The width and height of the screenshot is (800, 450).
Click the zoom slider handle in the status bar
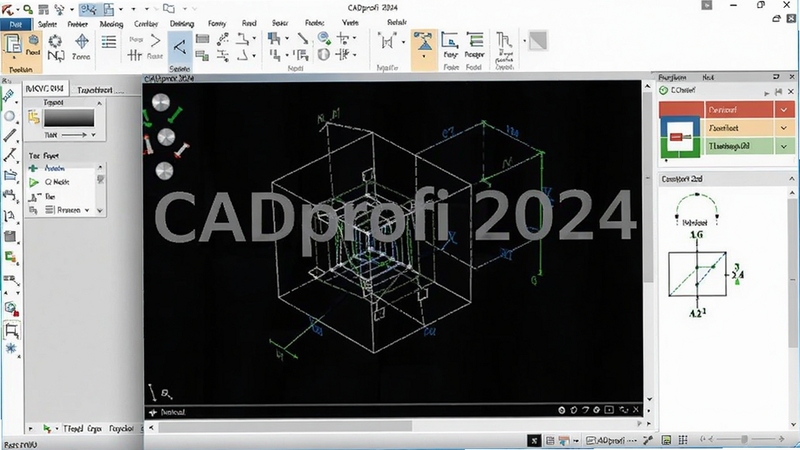tap(744, 439)
